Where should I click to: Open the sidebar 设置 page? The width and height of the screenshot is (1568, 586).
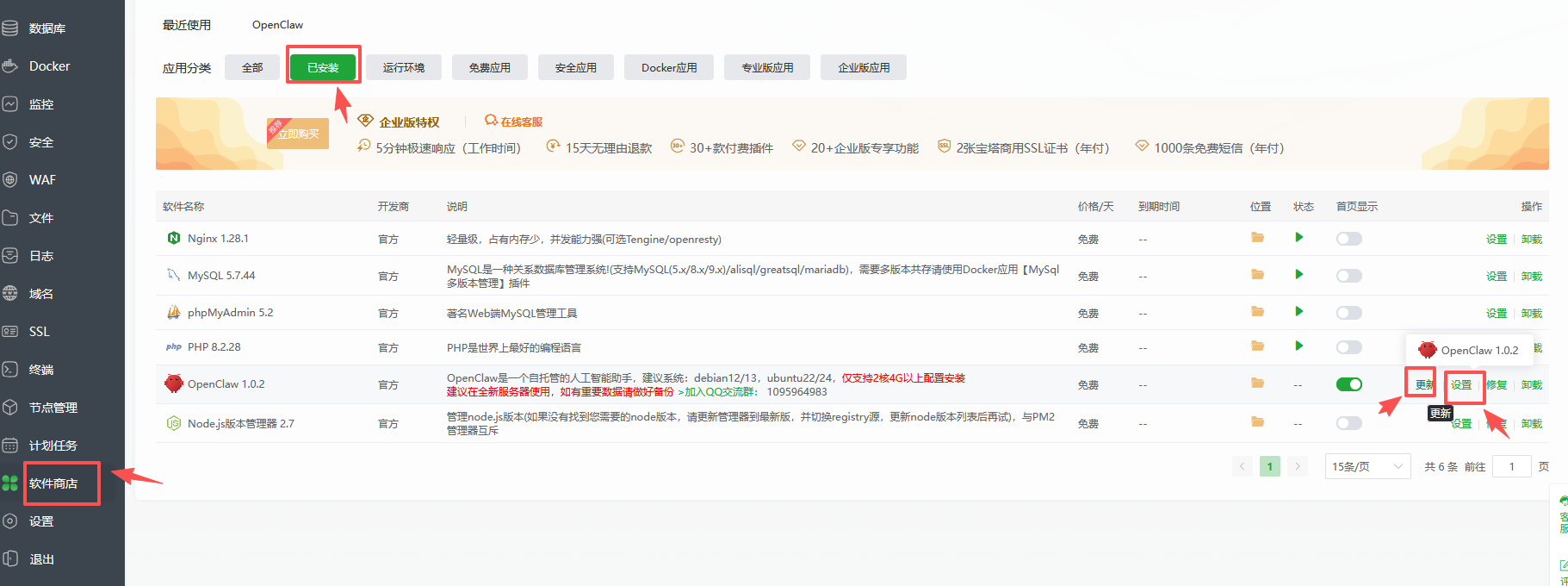[40, 521]
